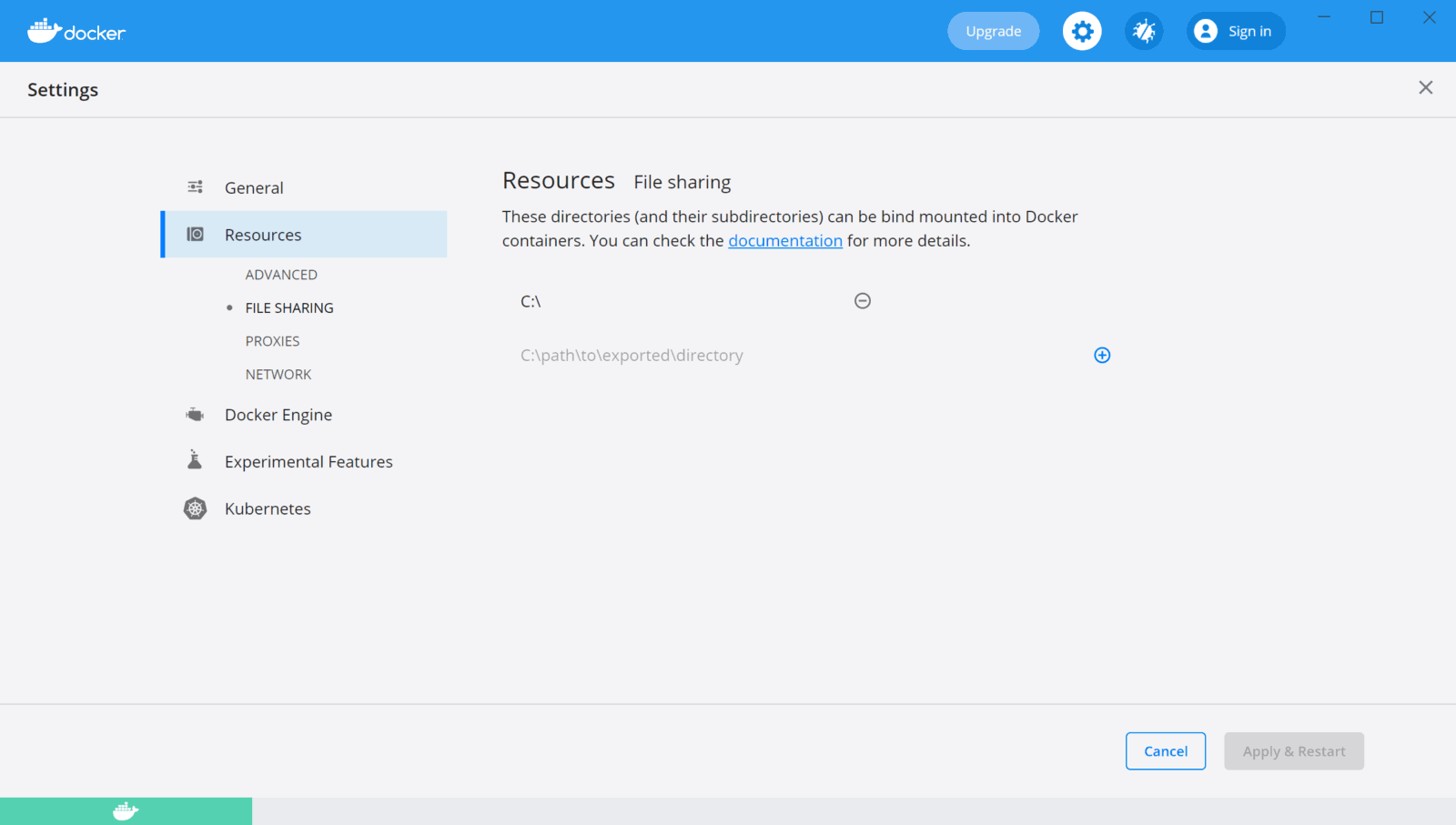Screen dimensions: 1456x825
Task: Remove the C:\ shared directory entry
Action: (863, 301)
